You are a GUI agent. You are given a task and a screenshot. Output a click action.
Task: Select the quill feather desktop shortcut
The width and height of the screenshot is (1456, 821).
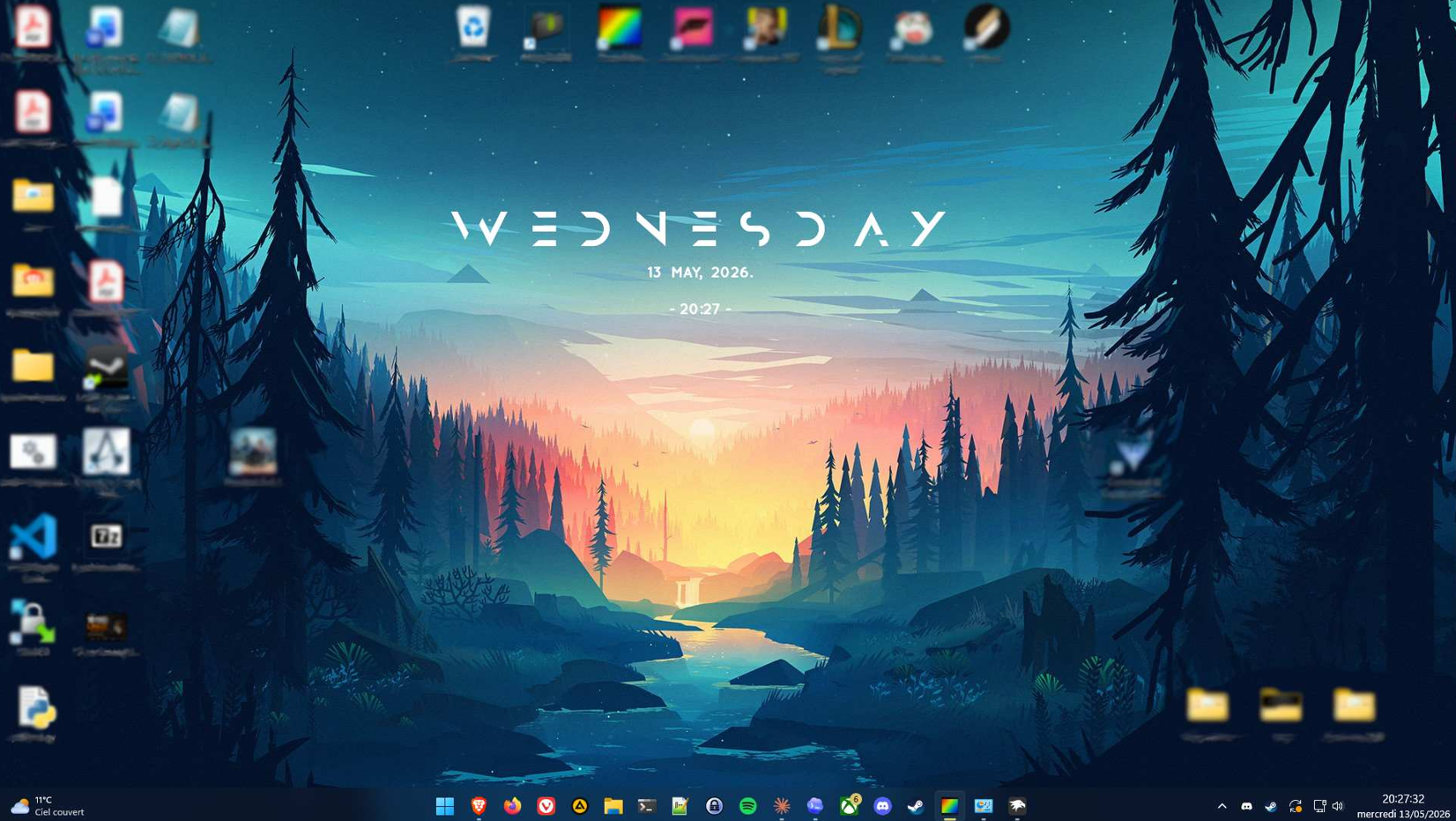[985, 34]
